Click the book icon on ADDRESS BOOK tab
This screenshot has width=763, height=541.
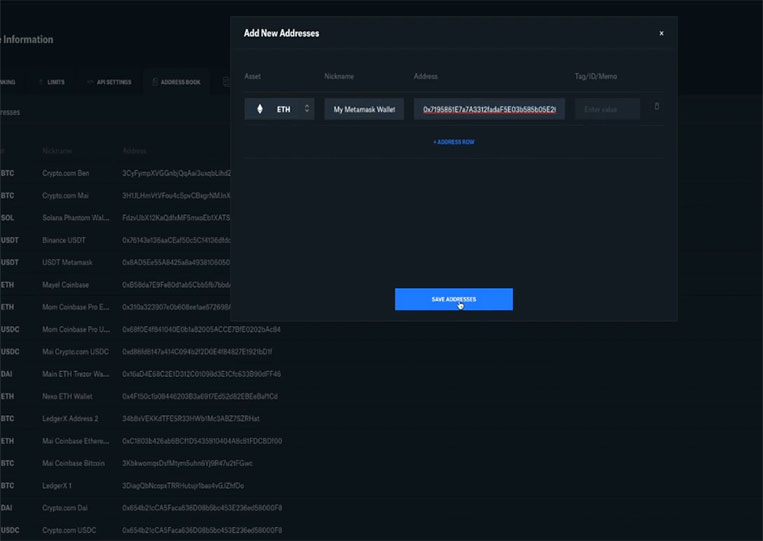155,82
